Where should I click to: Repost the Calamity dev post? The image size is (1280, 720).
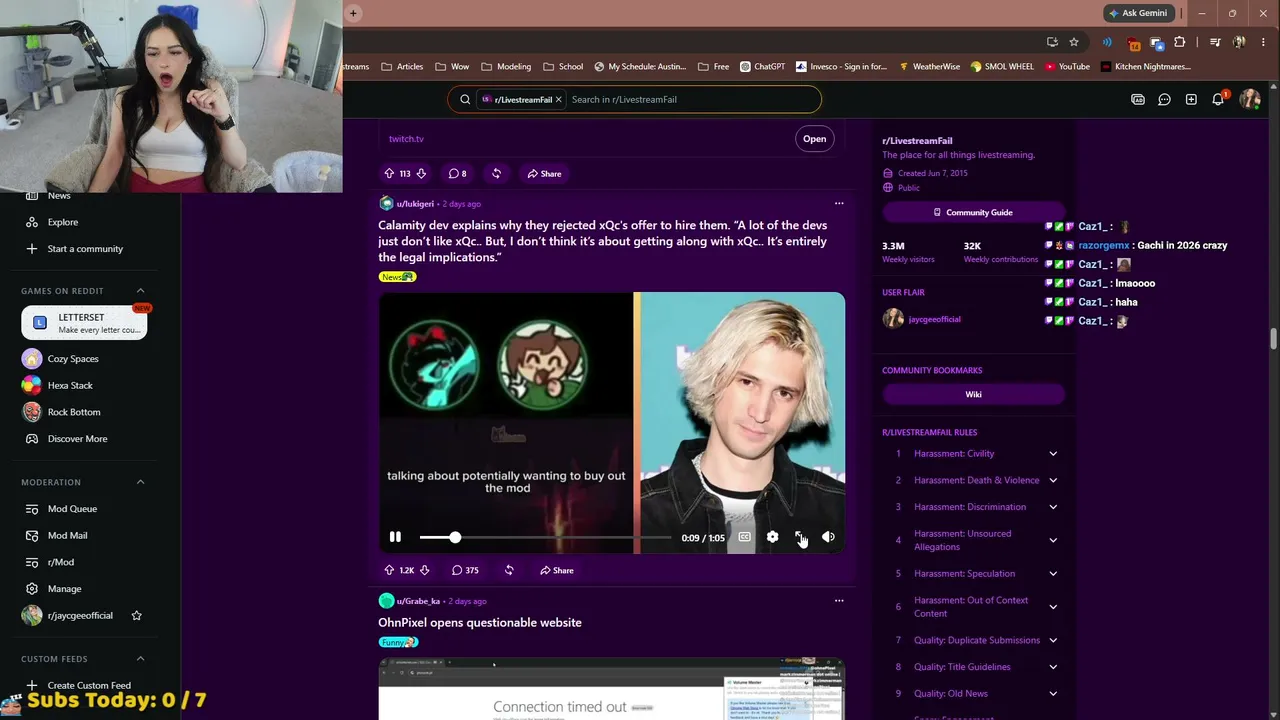509,570
